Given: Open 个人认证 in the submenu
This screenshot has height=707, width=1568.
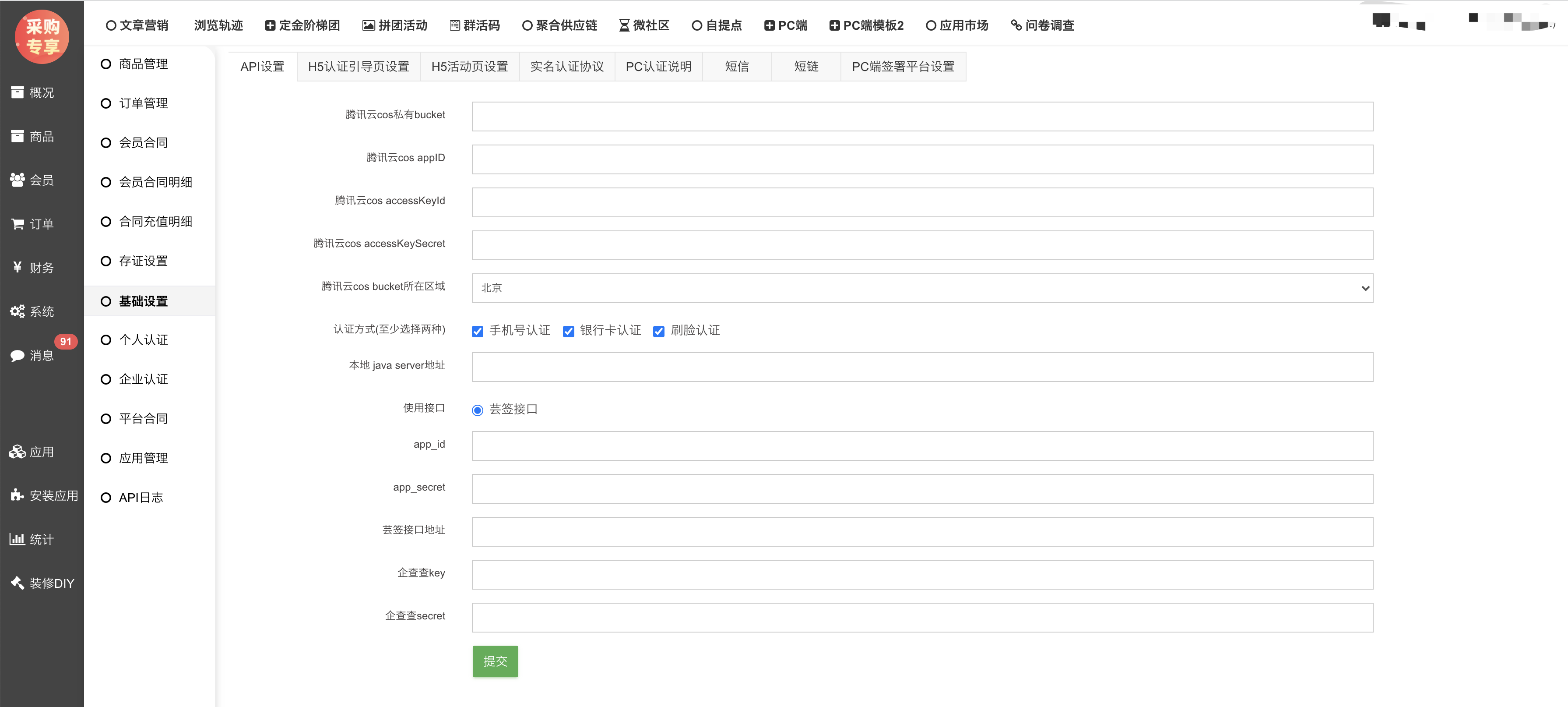Looking at the screenshot, I should coord(143,340).
